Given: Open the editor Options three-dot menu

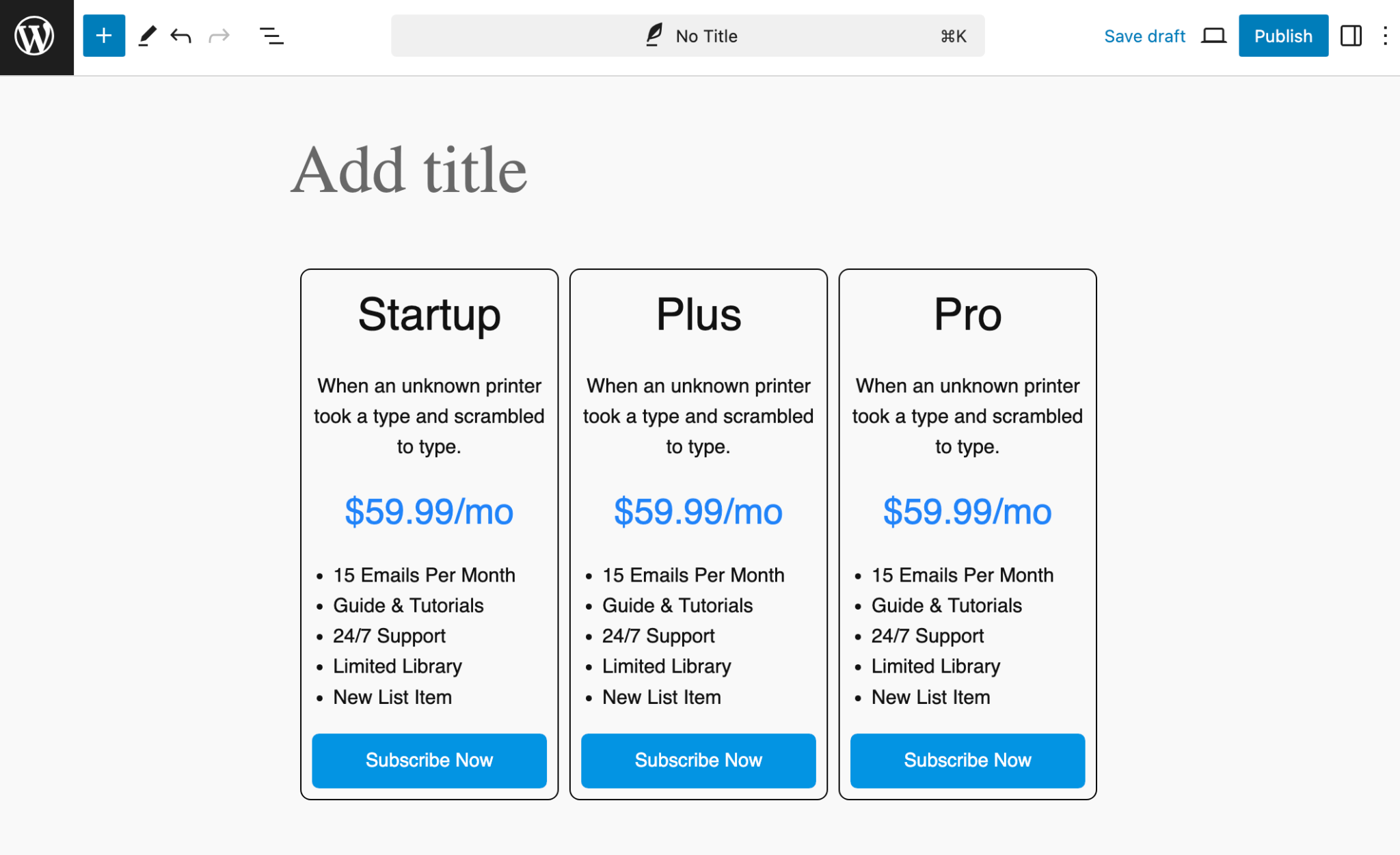Looking at the screenshot, I should click(1386, 36).
